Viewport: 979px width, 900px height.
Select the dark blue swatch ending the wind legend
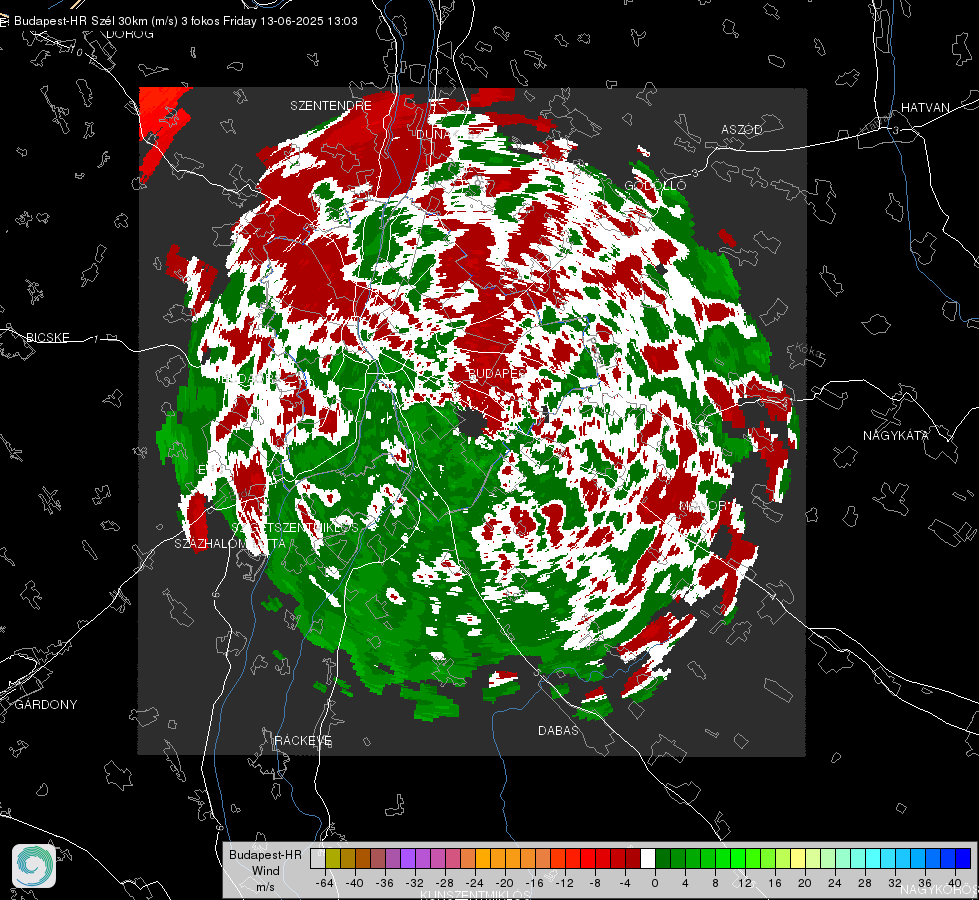click(x=963, y=858)
